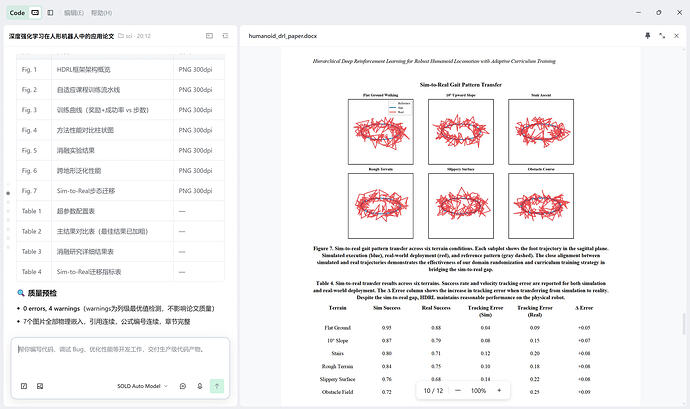Click the collapse list icon in chat header
The height and width of the screenshot is (409, 690).
point(225,36)
